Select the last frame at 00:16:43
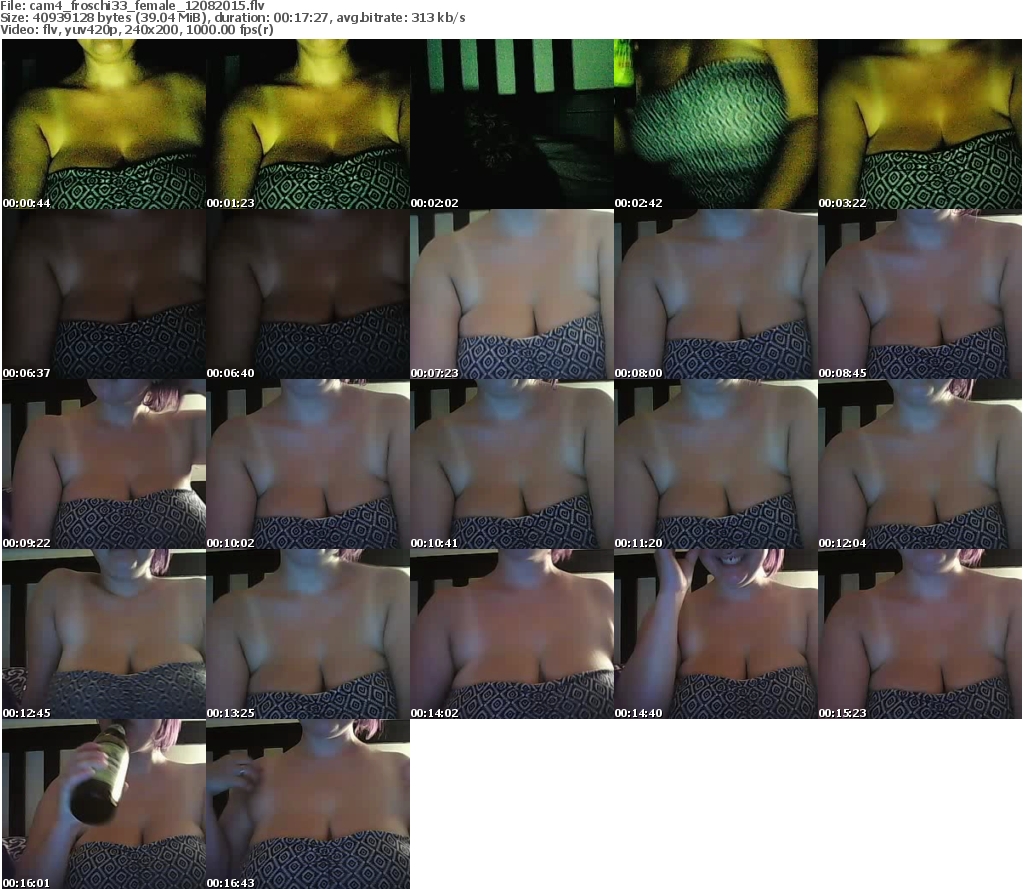This screenshot has height=889, width=1024. click(308, 804)
